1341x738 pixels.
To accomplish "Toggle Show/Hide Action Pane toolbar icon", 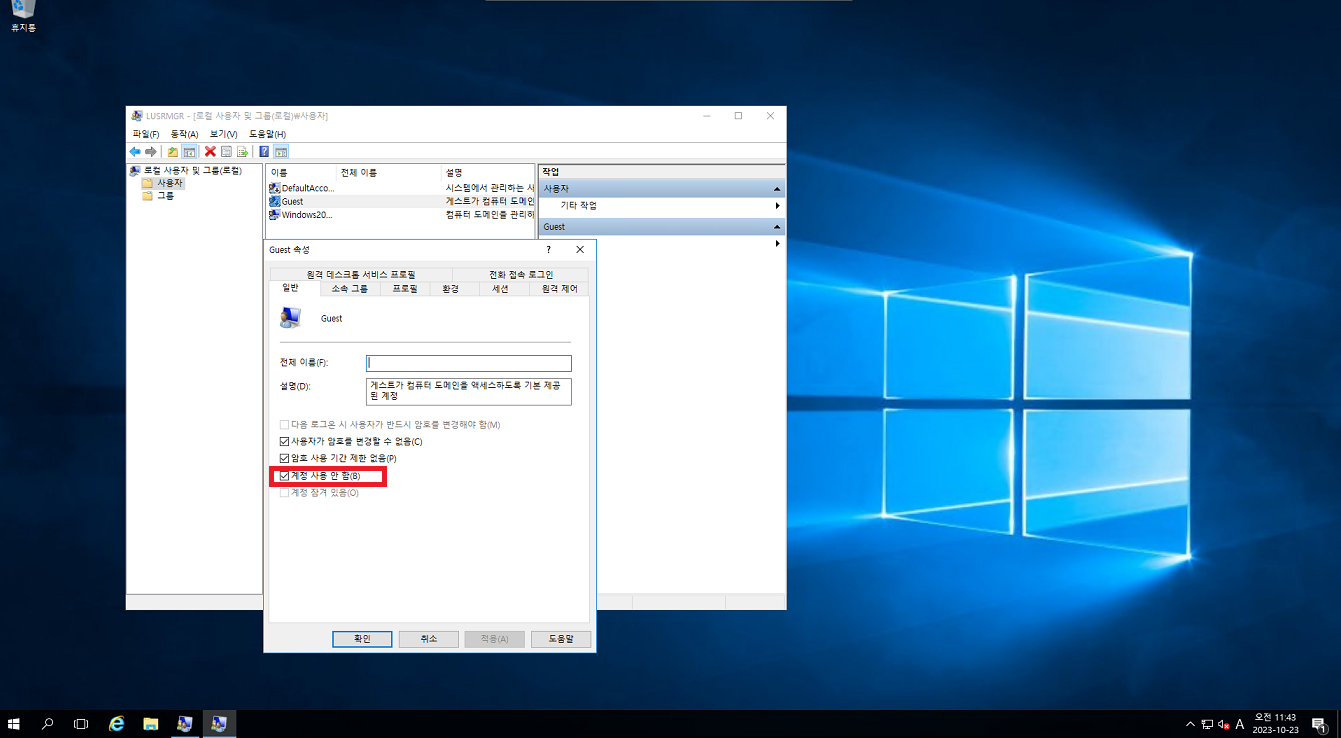I will [x=281, y=152].
